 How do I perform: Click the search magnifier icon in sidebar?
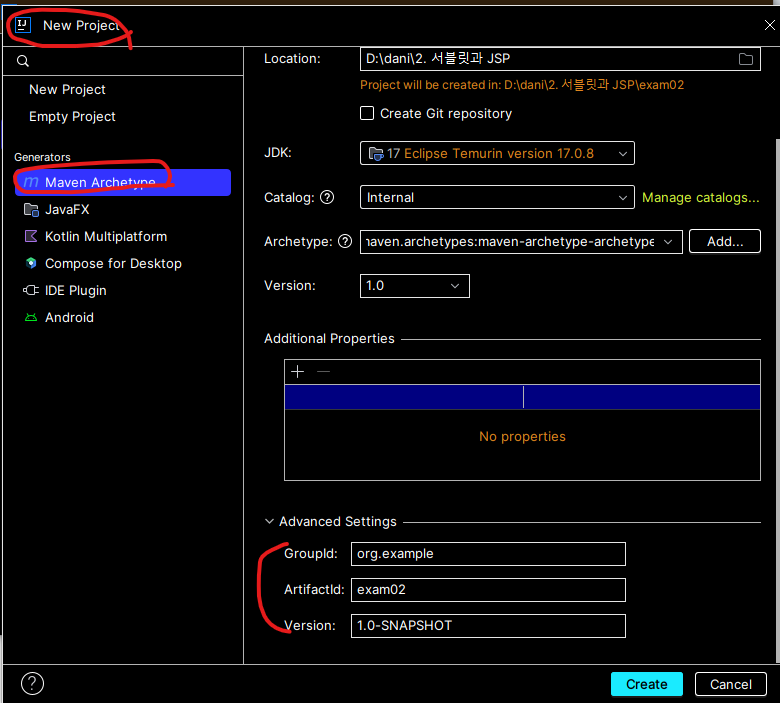23,61
